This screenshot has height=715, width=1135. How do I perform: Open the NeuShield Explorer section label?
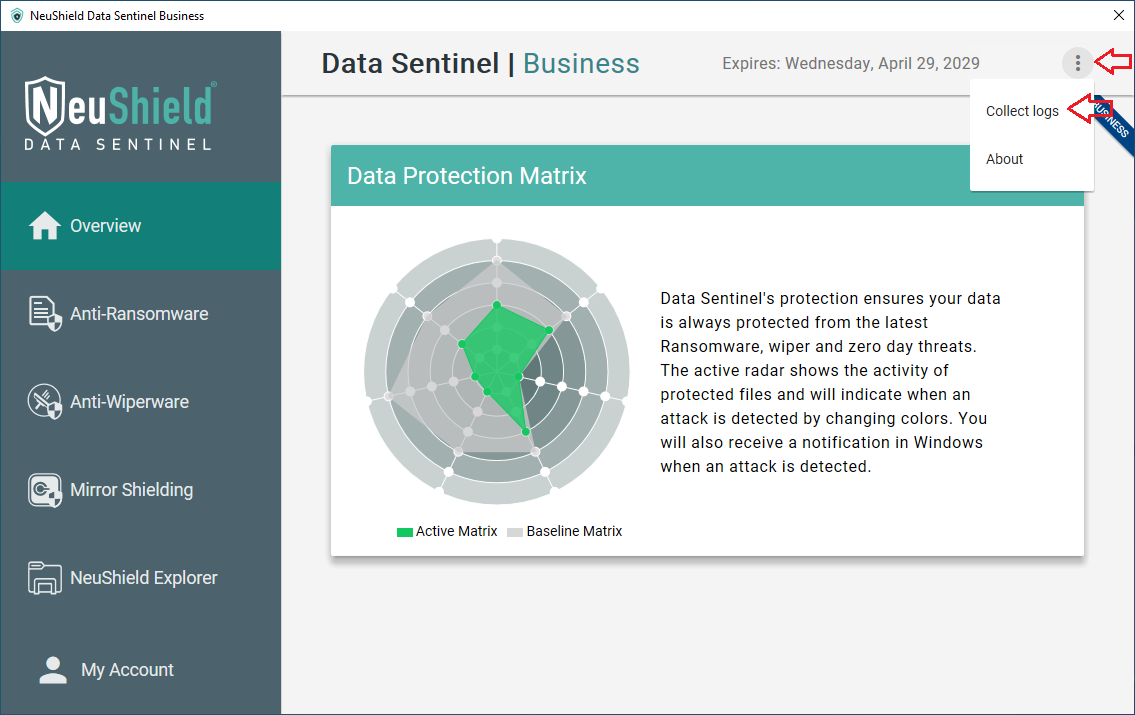[x=143, y=578]
